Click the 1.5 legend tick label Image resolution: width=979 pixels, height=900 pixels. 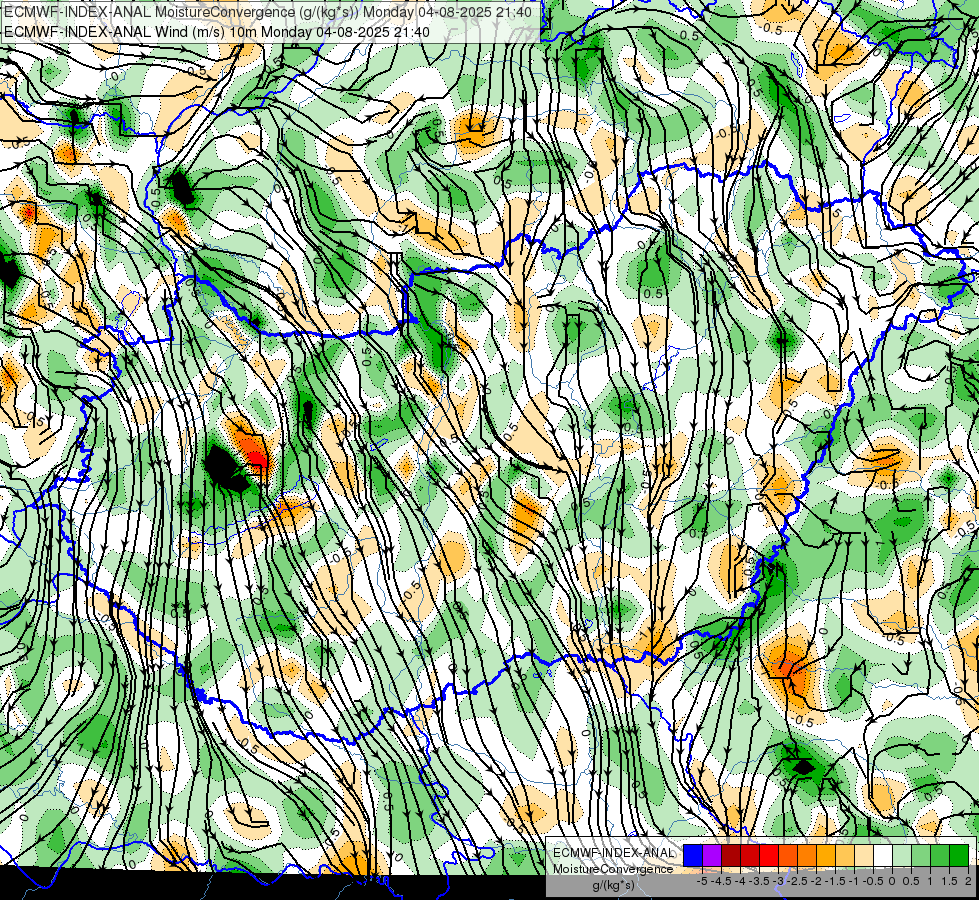tap(949, 881)
